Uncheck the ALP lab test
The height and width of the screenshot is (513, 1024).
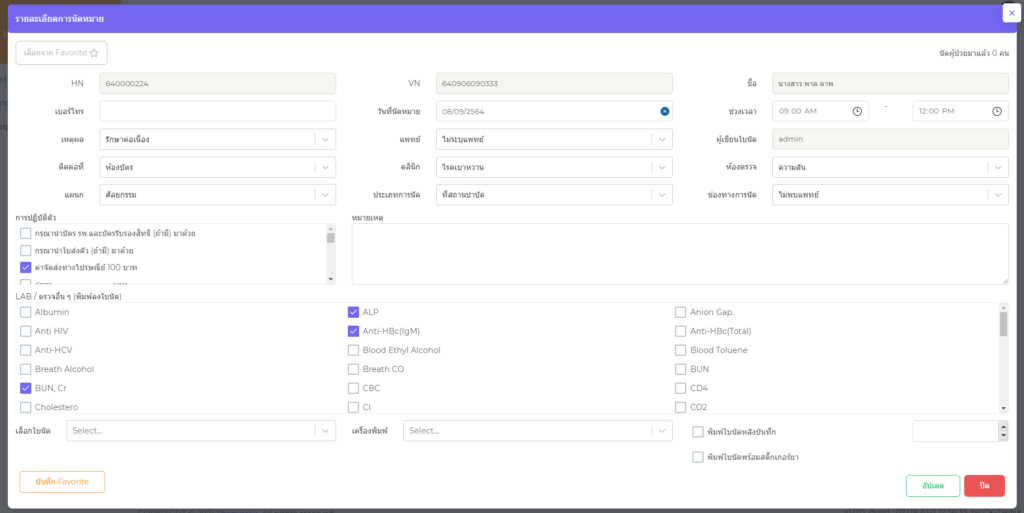[x=354, y=312]
